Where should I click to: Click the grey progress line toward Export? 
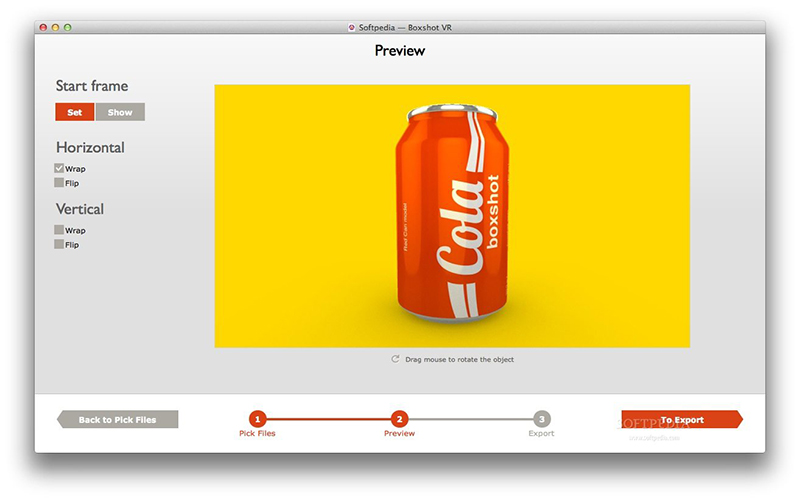[470, 419]
